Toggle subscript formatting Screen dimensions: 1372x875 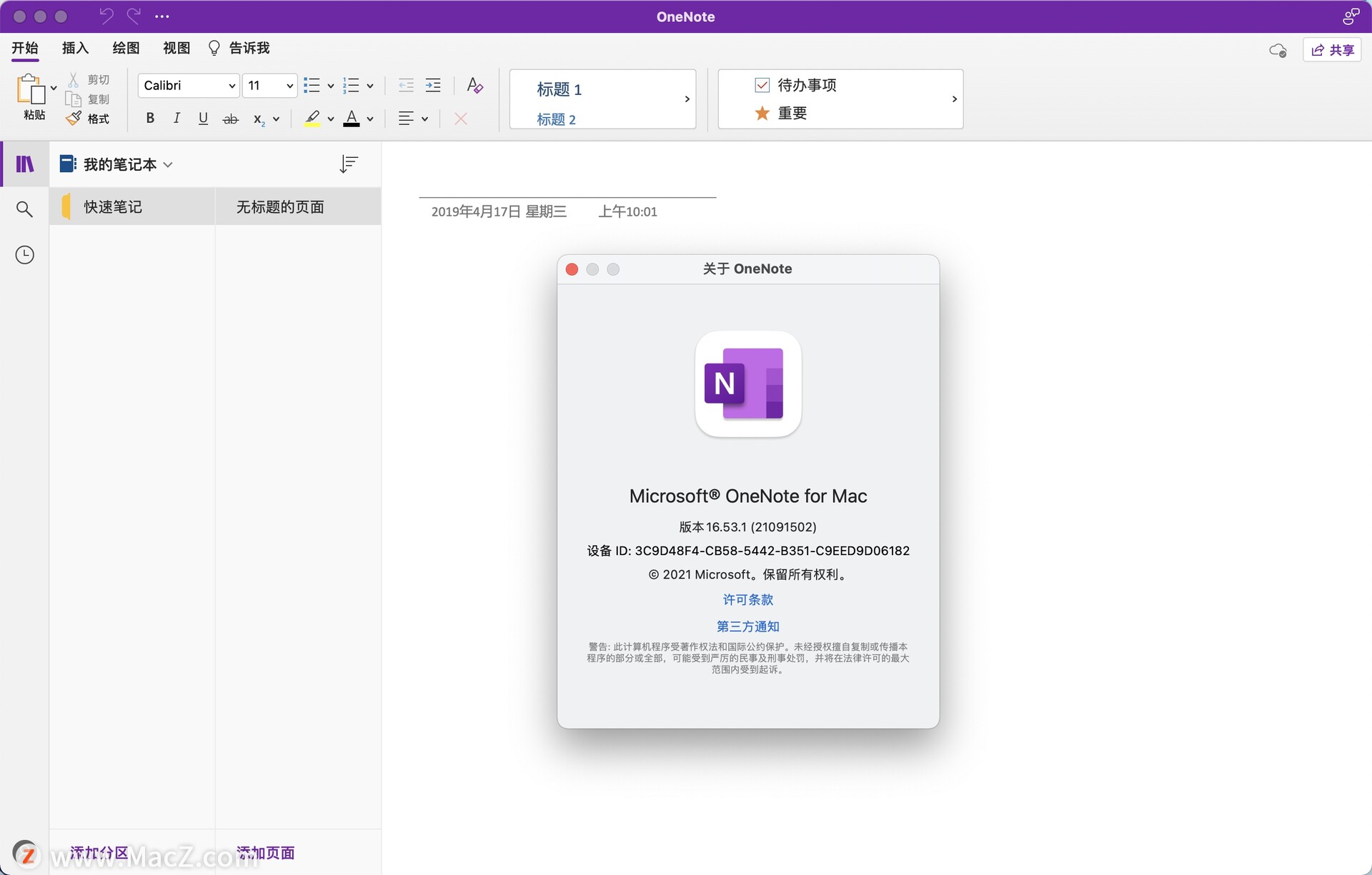[x=259, y=119]
